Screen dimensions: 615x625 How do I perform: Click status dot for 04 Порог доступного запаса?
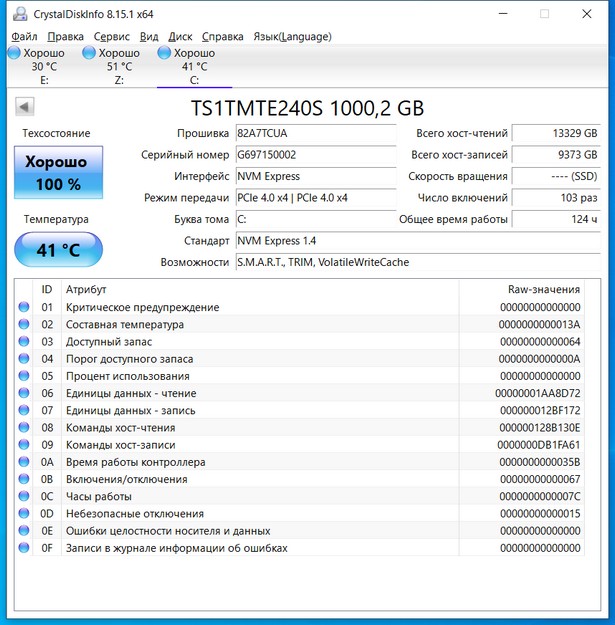[24, 358]
